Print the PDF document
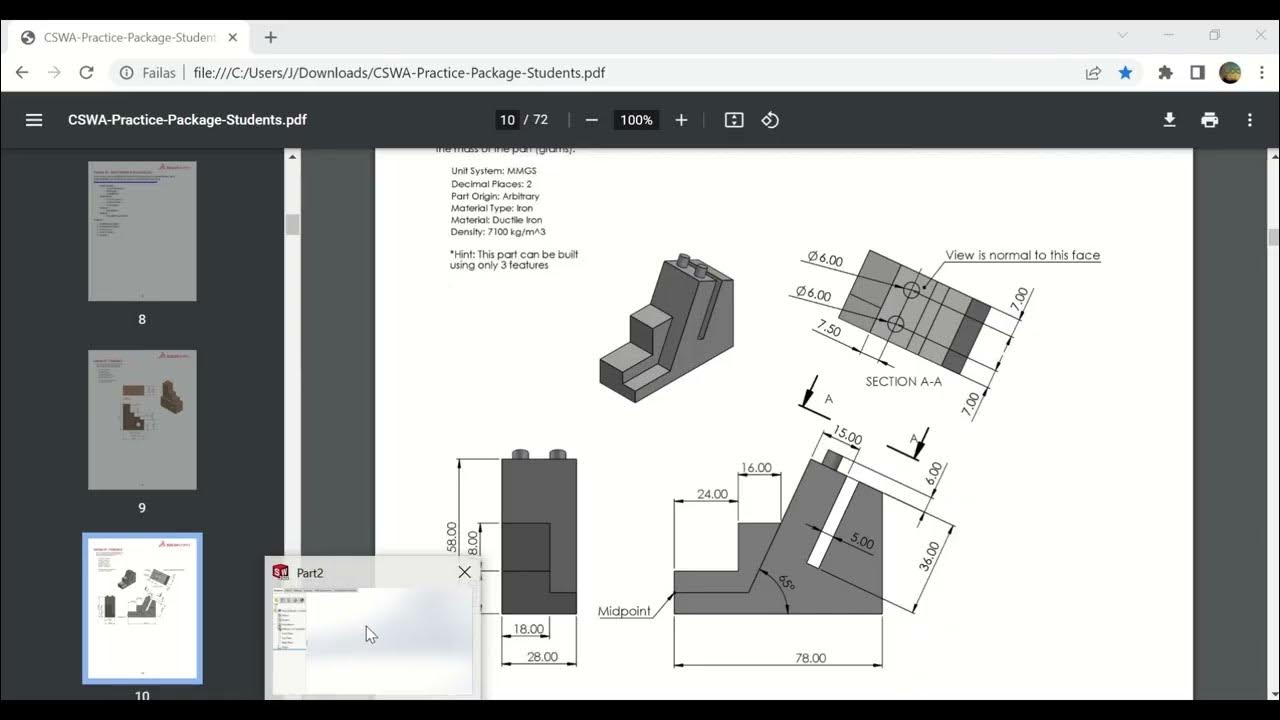The height and width of the screenshot is (720, 1280). (x=1210, y=120)
